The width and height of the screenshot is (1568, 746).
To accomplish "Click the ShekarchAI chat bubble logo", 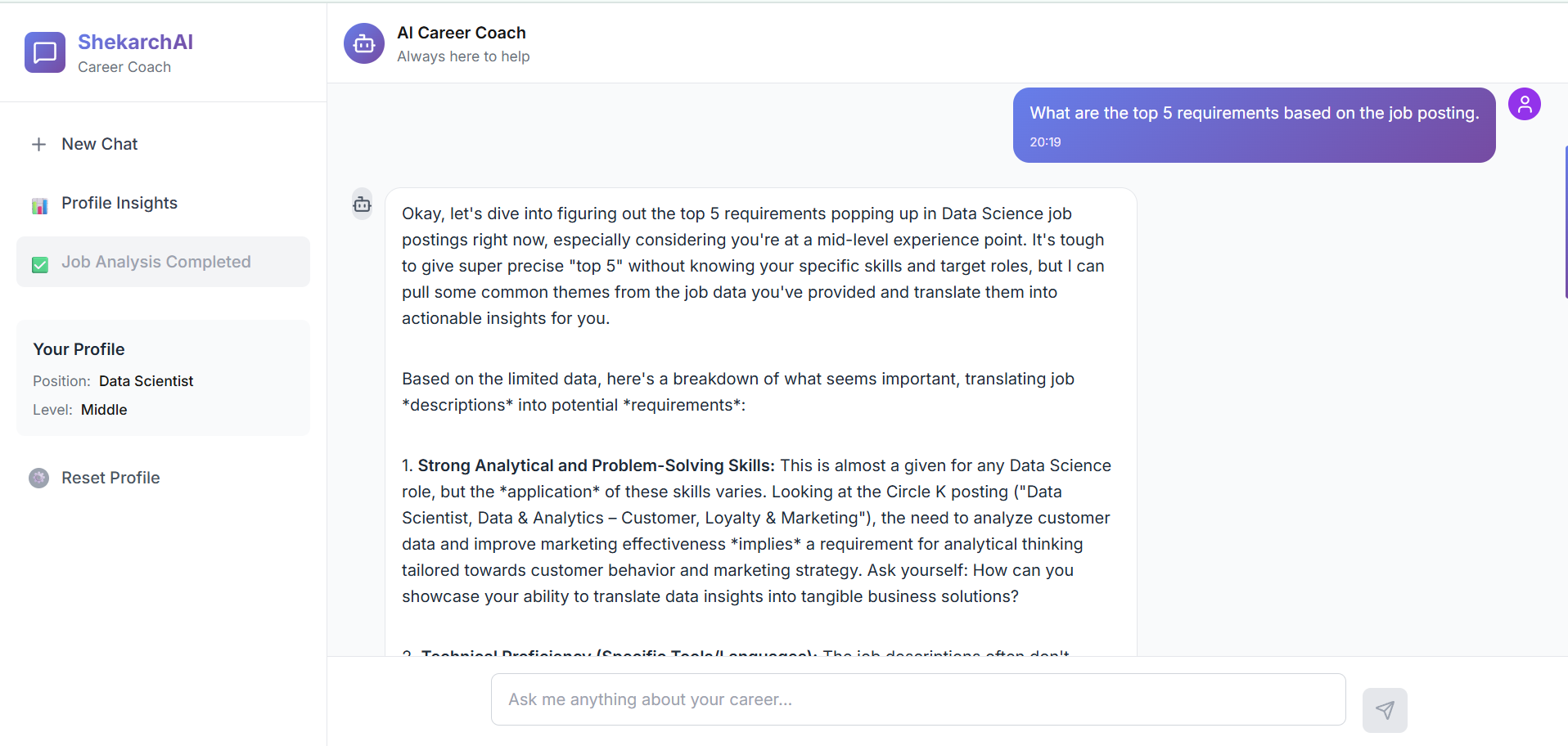I will coord(45,52).
